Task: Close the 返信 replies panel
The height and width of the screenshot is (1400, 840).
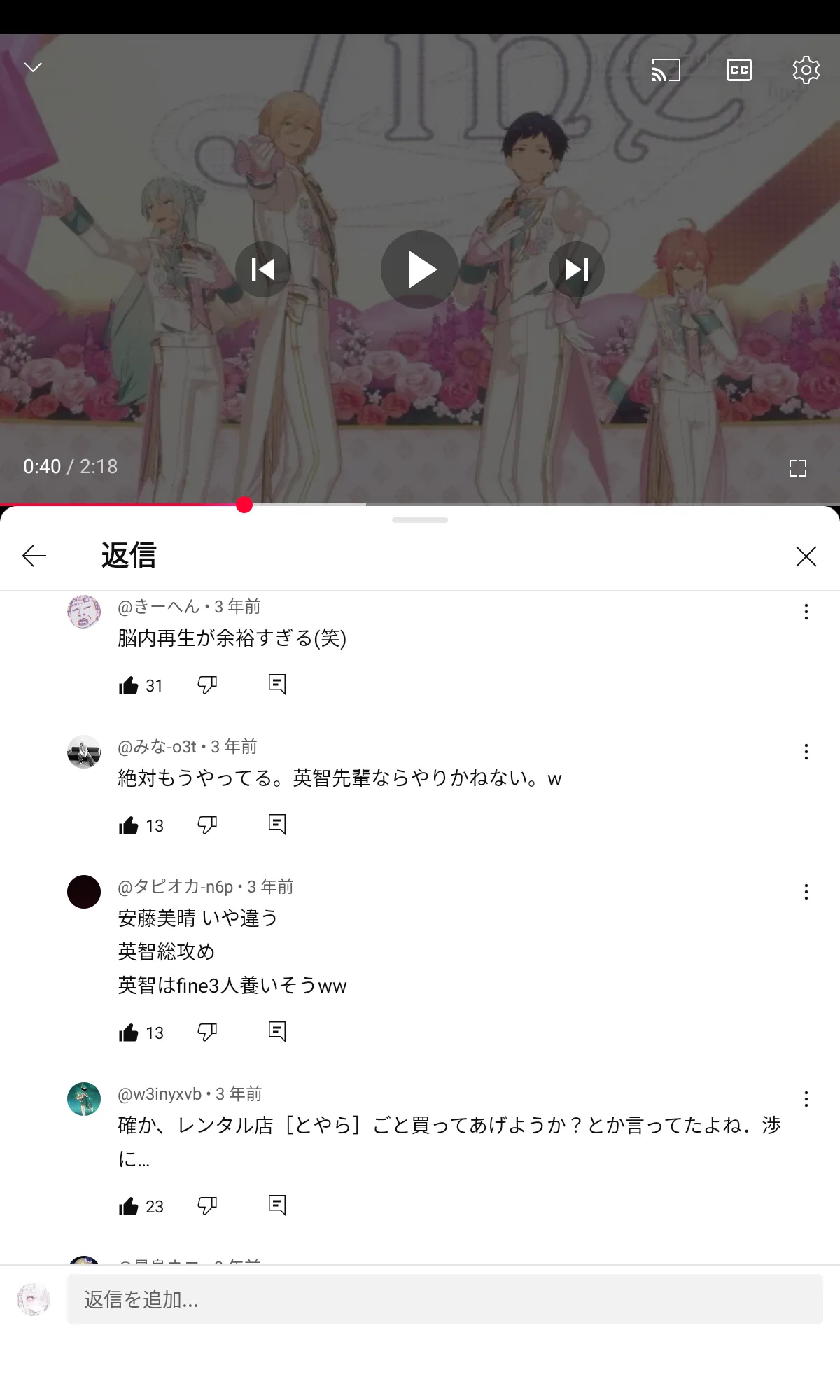Action: (806, 556)
